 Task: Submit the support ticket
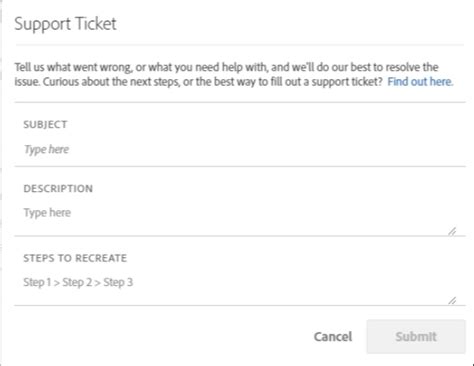pyautogui.click(x=416, y=337)
